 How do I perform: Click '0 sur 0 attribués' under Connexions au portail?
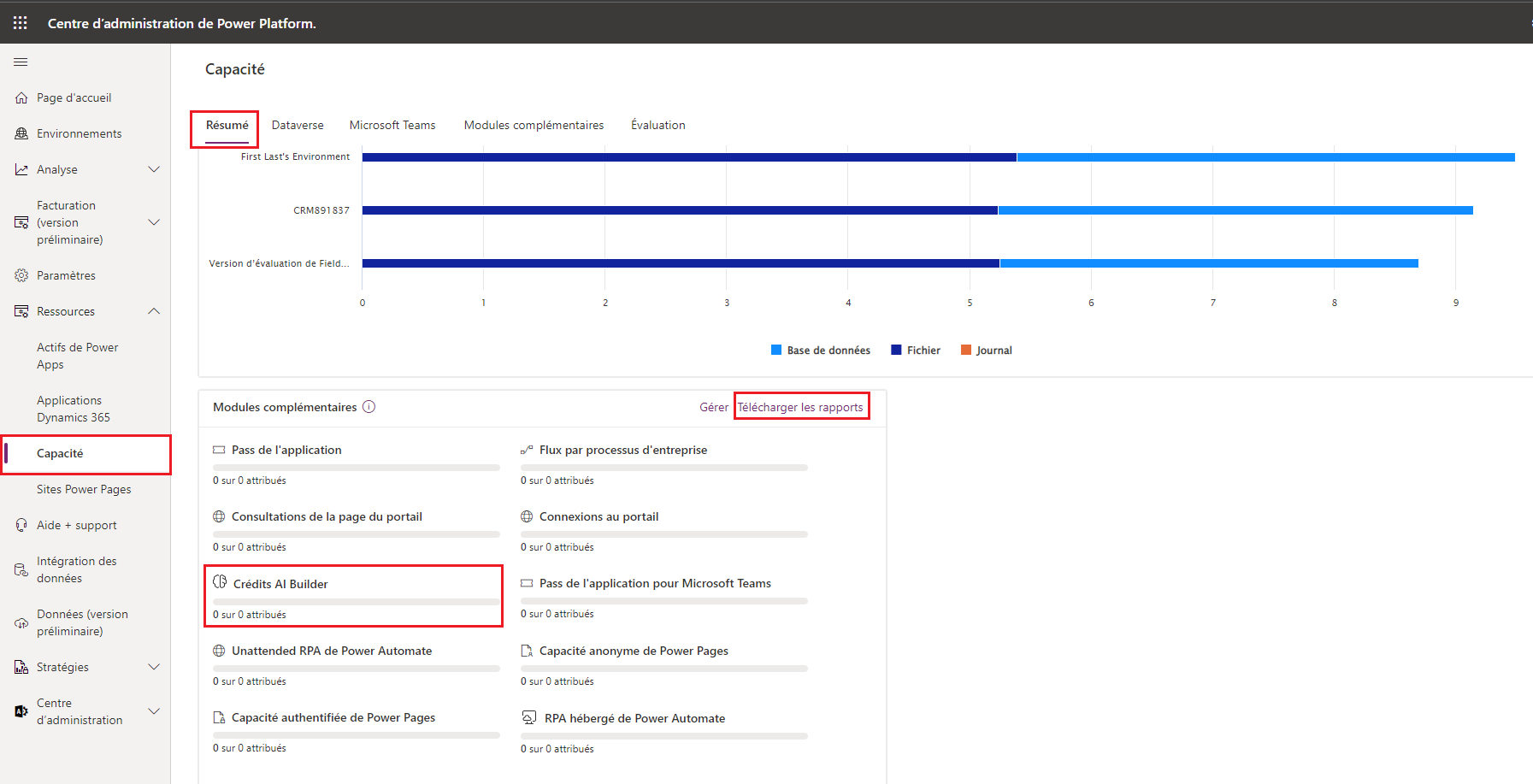point(557,547)
